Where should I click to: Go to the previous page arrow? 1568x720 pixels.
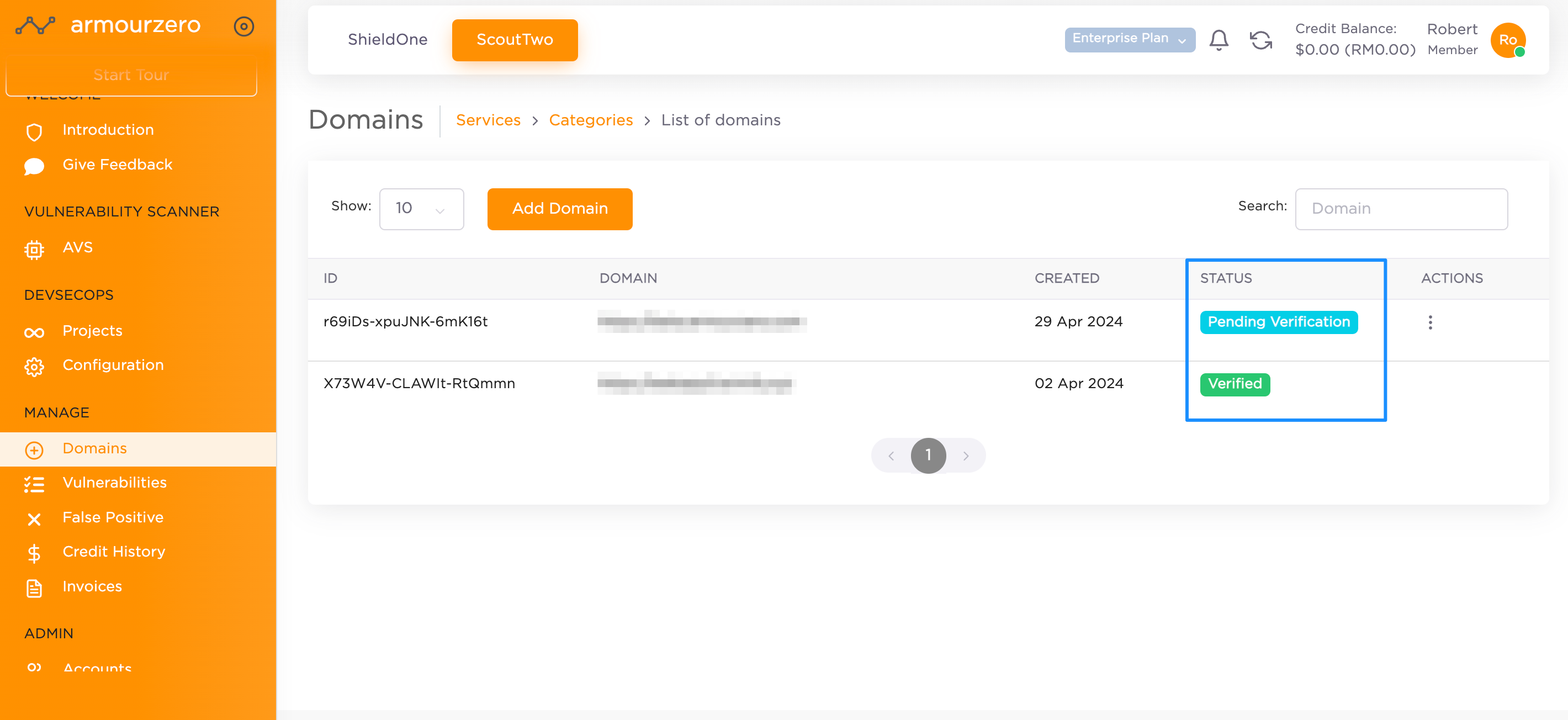[x=891, y=456]
